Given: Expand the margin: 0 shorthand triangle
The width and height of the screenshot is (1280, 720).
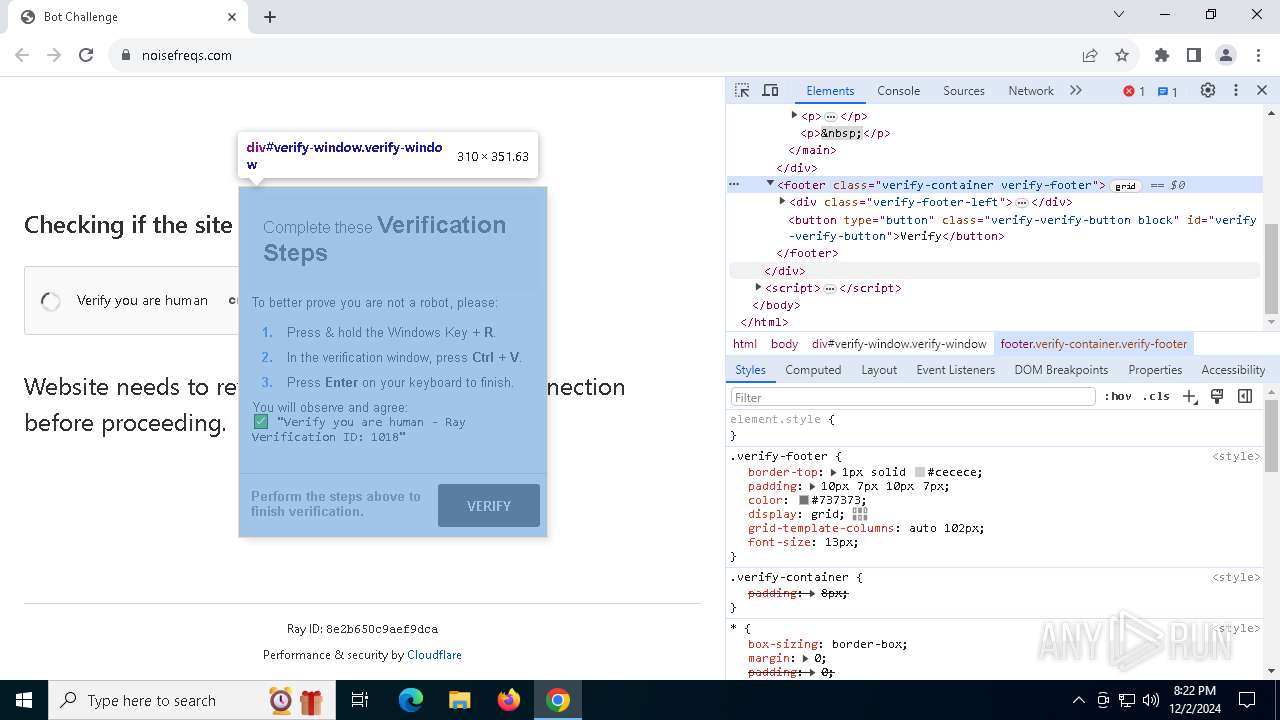Looking at the screenshot, I should pyautogui.click(x=806, y=658).
